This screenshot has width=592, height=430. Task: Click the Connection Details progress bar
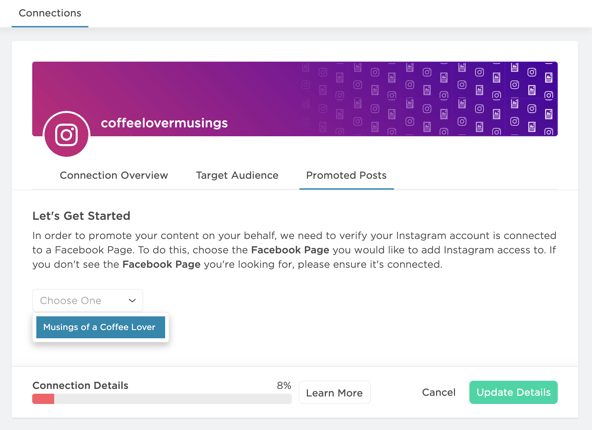162,399
